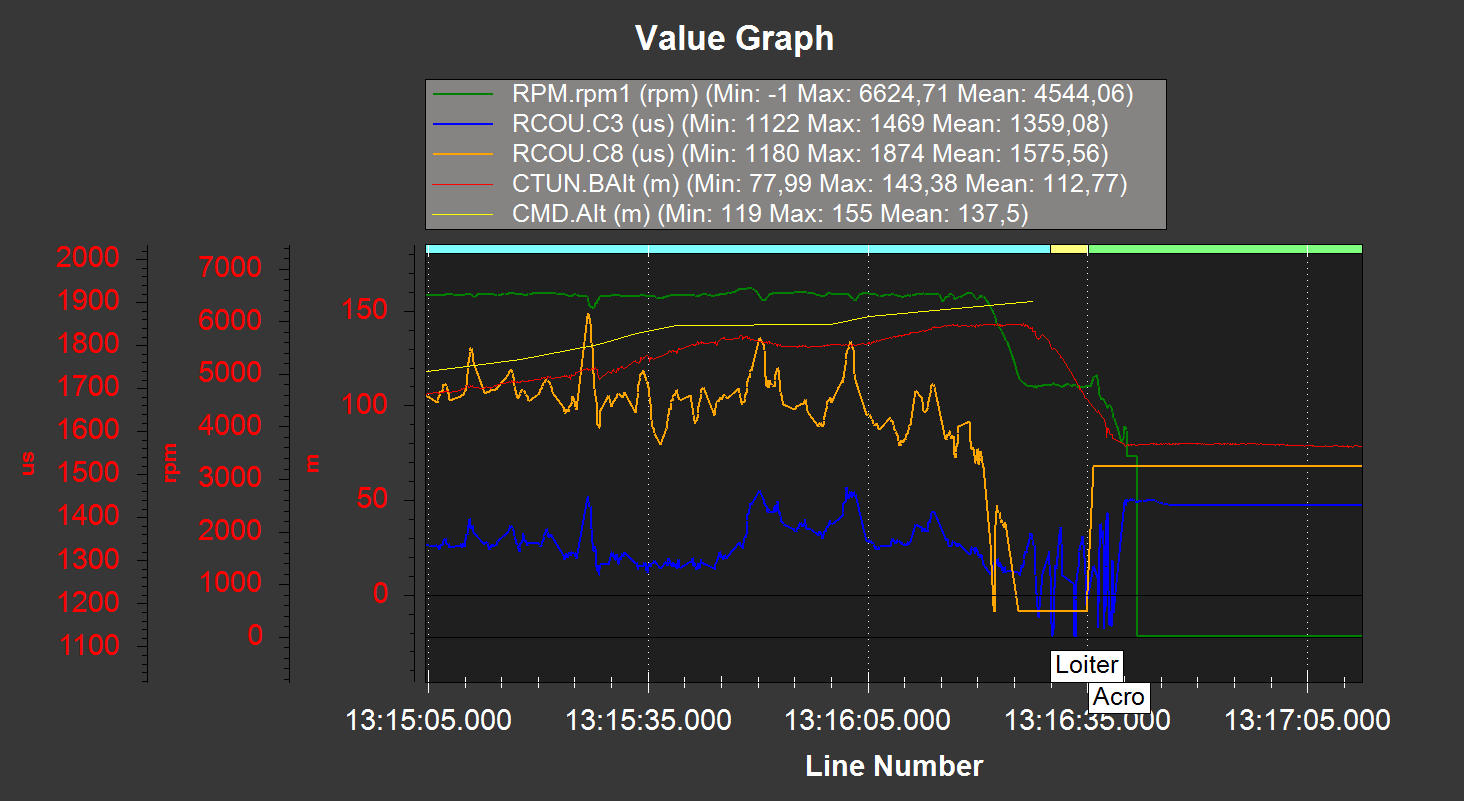This screenshot has width=1464, height=801.
Task: Click the blue RCOU.C3 legend line sample
Action: point(464,124)
